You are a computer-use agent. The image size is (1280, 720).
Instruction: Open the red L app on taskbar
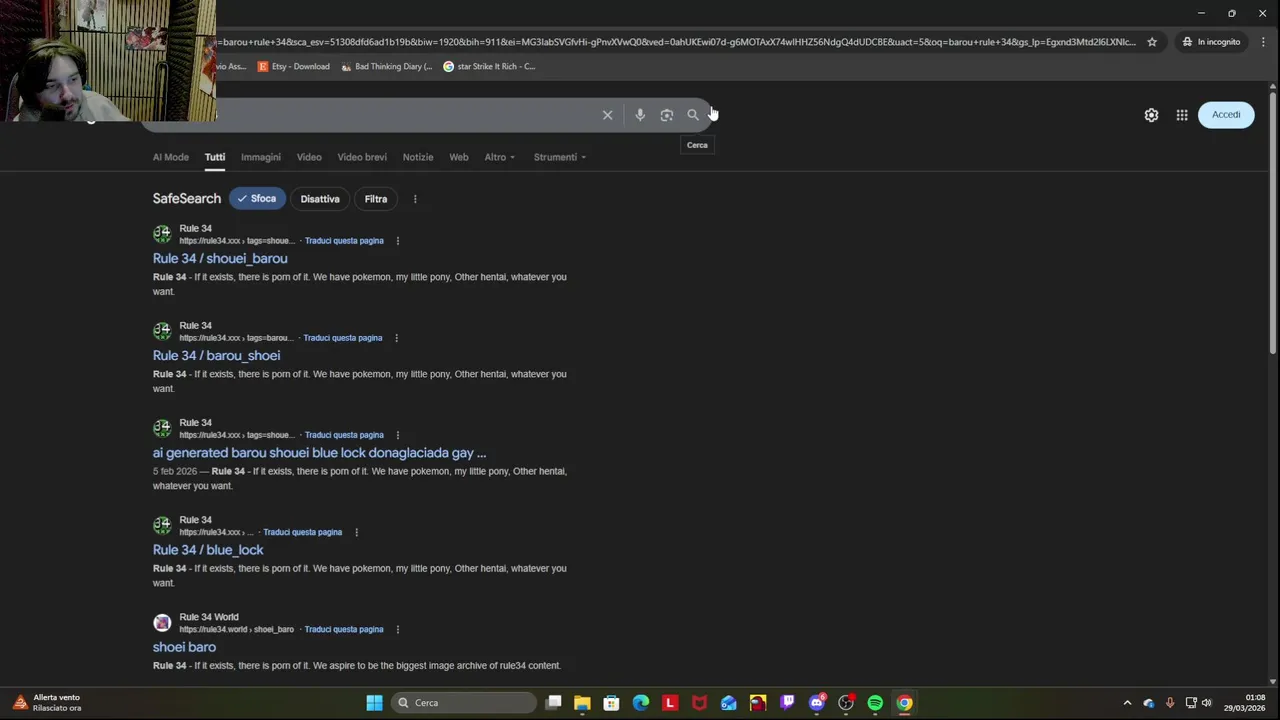(670, 703)
